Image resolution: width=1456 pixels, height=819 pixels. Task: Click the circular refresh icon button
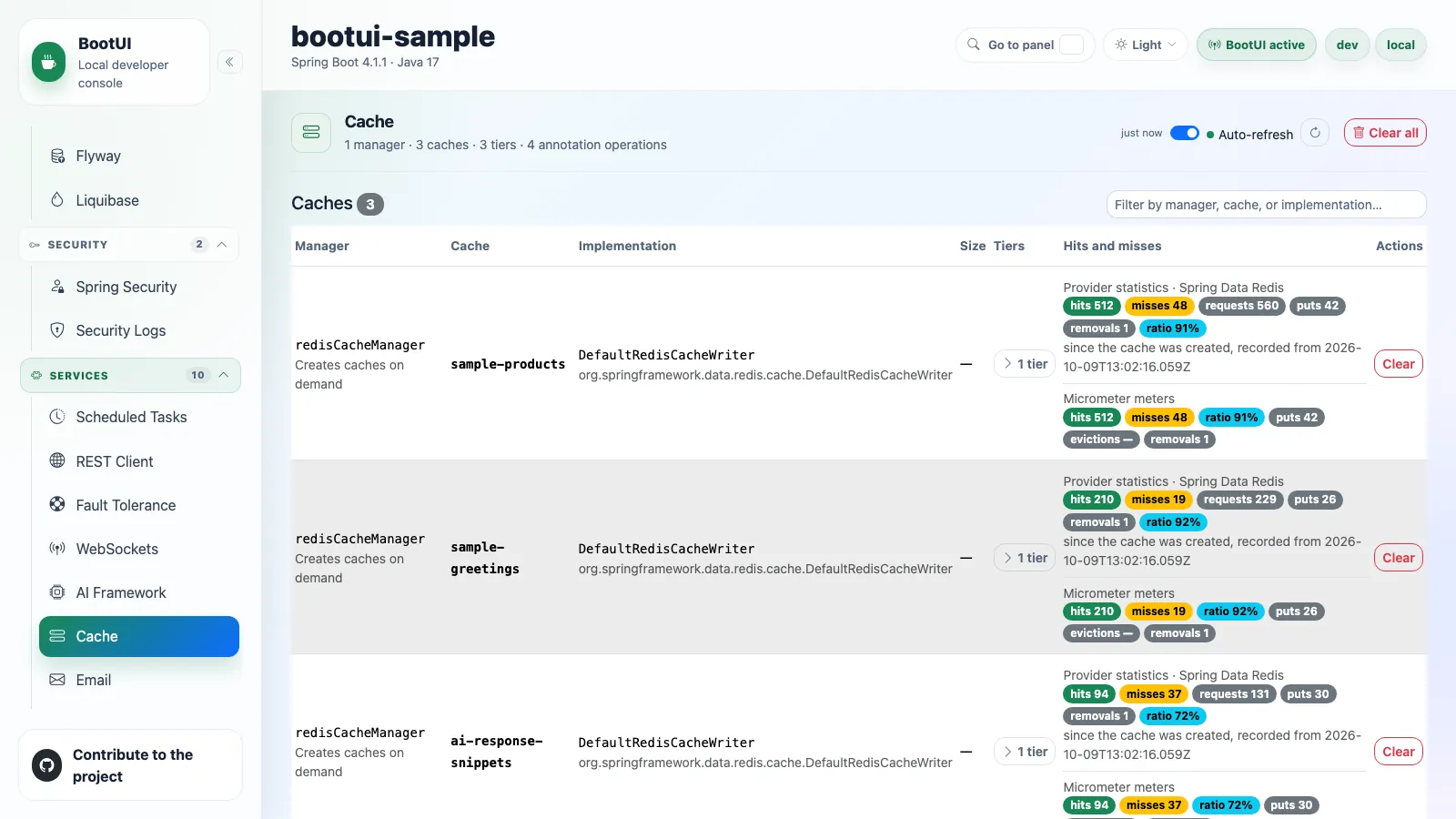tap(1315, 133)
